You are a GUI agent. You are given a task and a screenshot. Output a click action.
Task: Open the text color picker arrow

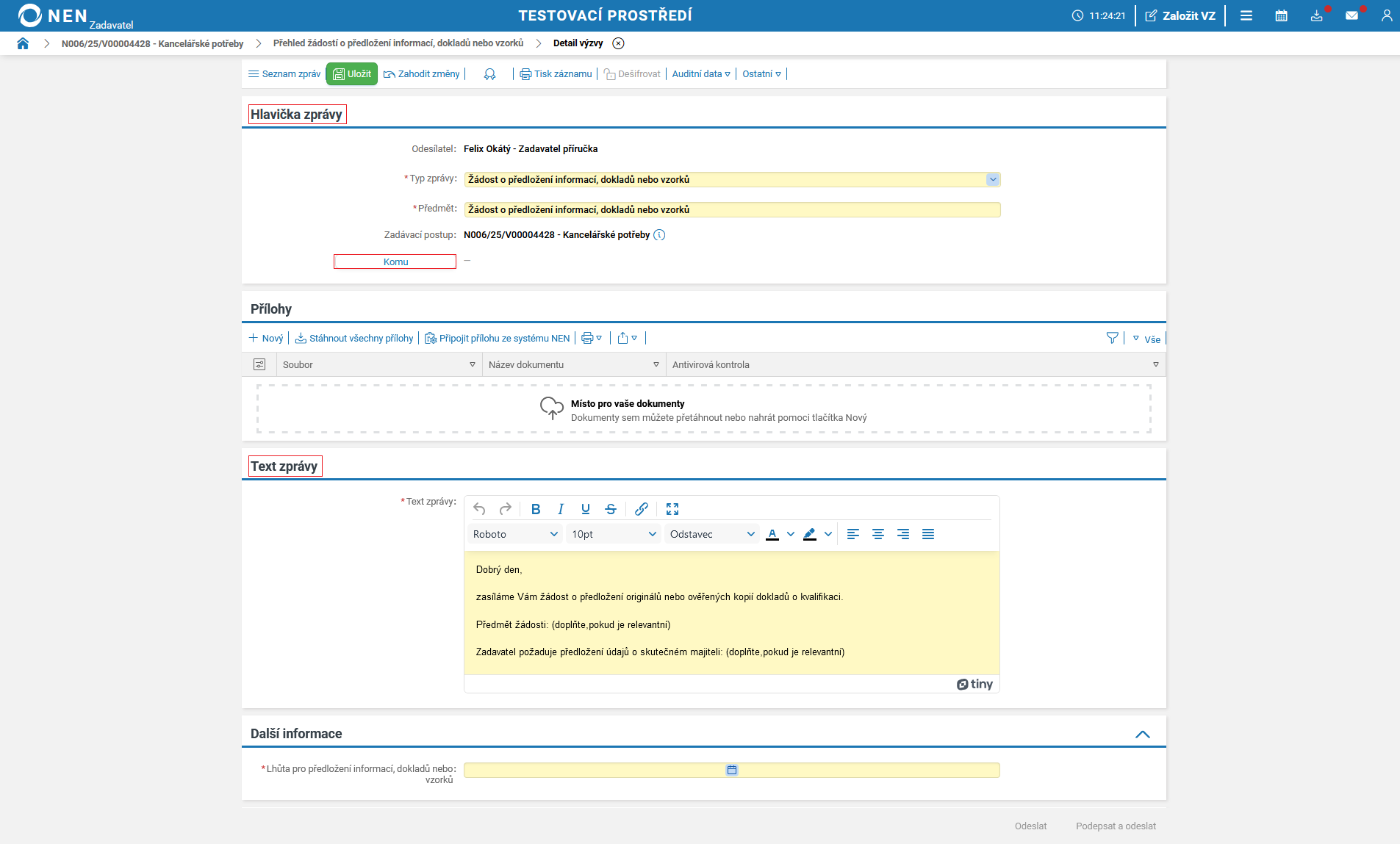[791, 534]
